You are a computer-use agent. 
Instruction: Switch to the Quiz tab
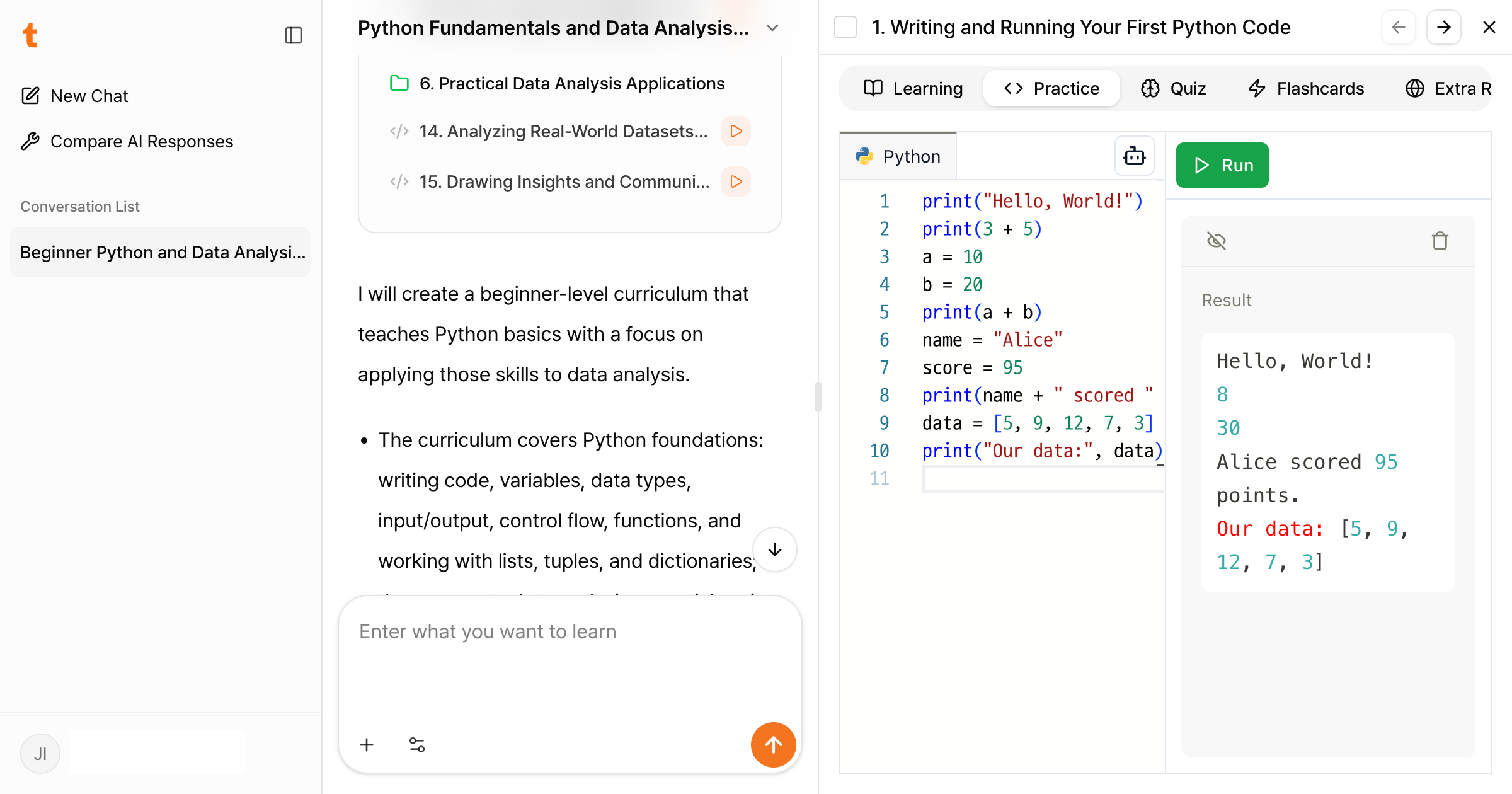pyautogui.click(x=1173, y=88)
